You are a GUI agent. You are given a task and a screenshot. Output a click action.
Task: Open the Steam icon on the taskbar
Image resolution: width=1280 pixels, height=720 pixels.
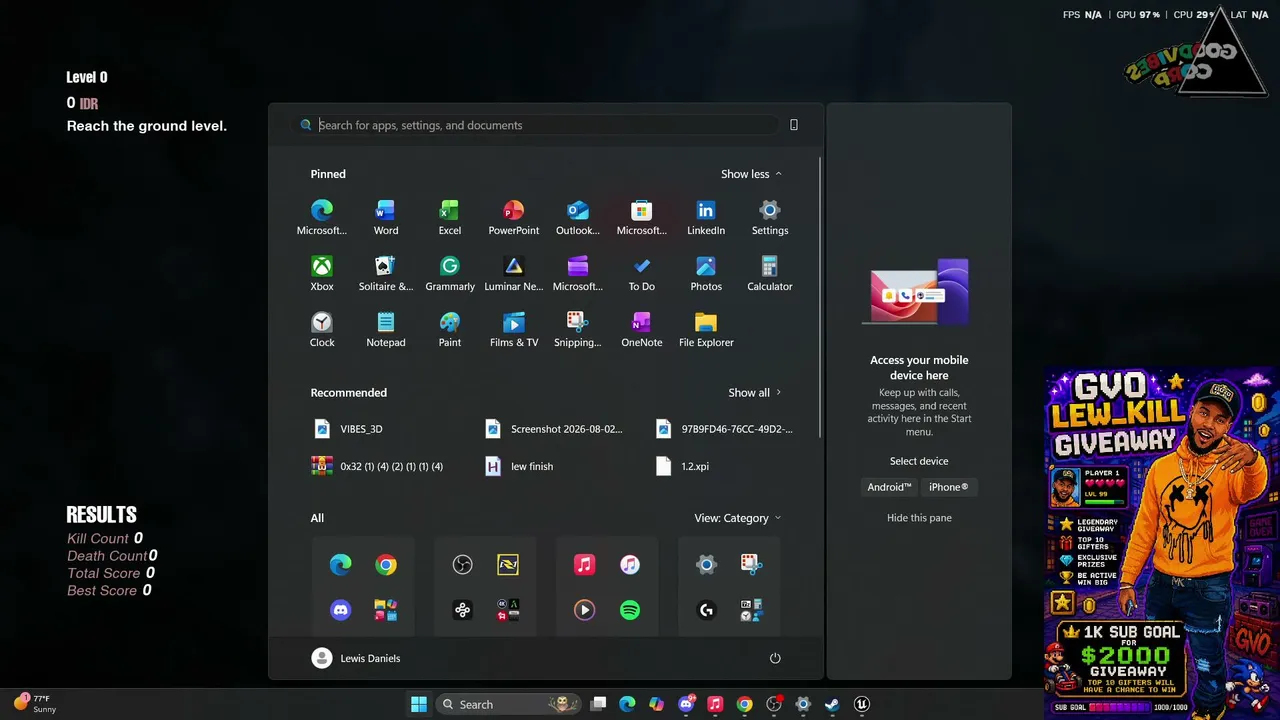click(x=832, y=704)
